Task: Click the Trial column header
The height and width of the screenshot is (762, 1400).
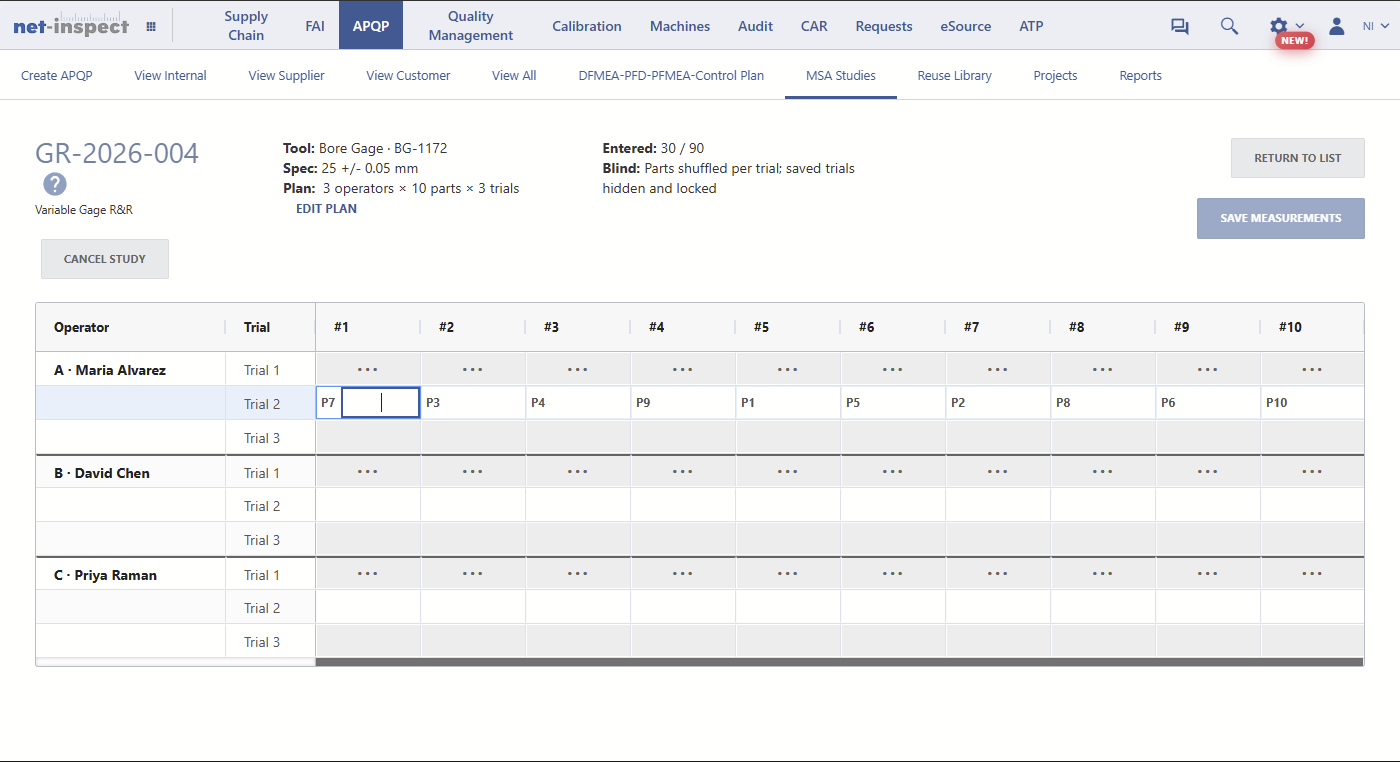Action: click(x=270, y=327)
